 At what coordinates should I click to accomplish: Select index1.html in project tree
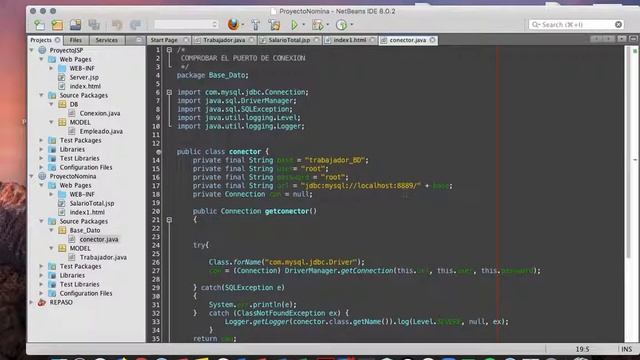pyautogui.click(x=87, y=212)
